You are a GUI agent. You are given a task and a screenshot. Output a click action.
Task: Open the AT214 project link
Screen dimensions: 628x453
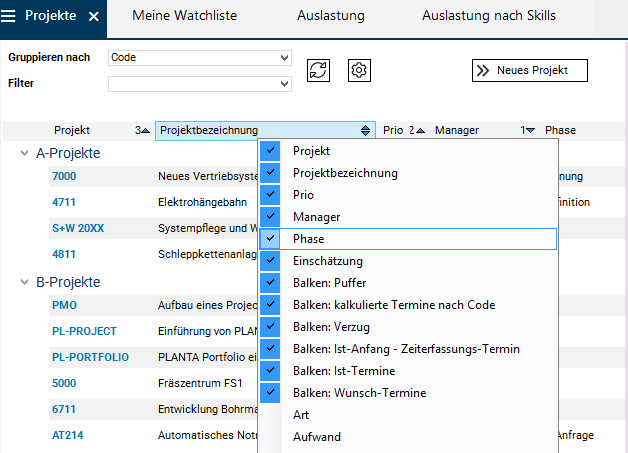pyautogui.click(x=68, y=435)
